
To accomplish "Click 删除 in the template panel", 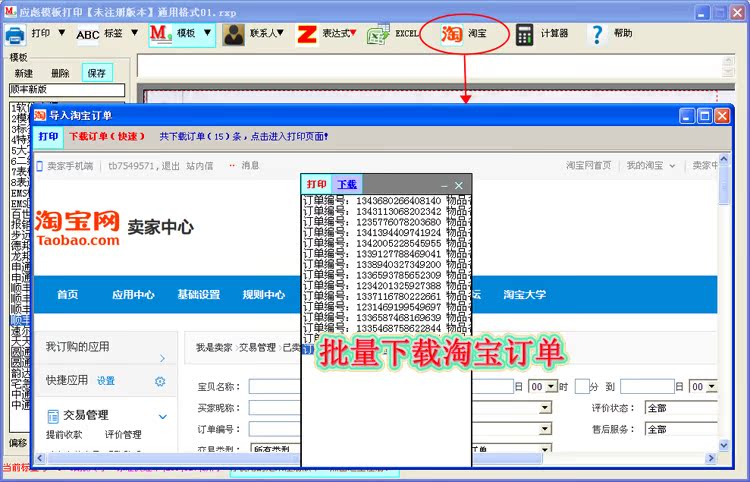I will click(x=60, y=73).
